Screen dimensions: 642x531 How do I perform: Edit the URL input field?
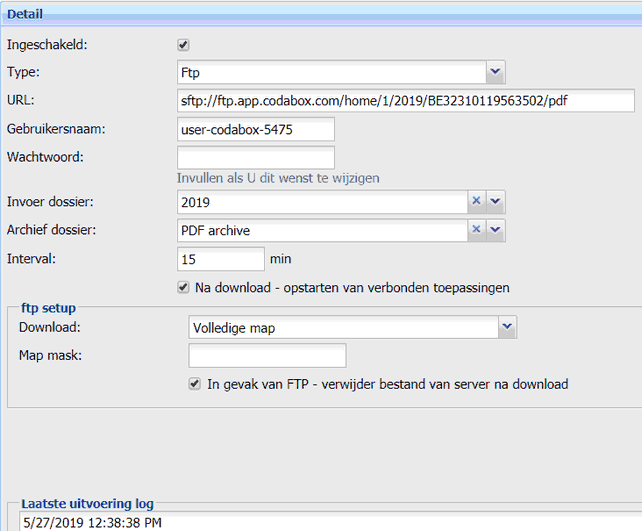[x=406, y=101]
